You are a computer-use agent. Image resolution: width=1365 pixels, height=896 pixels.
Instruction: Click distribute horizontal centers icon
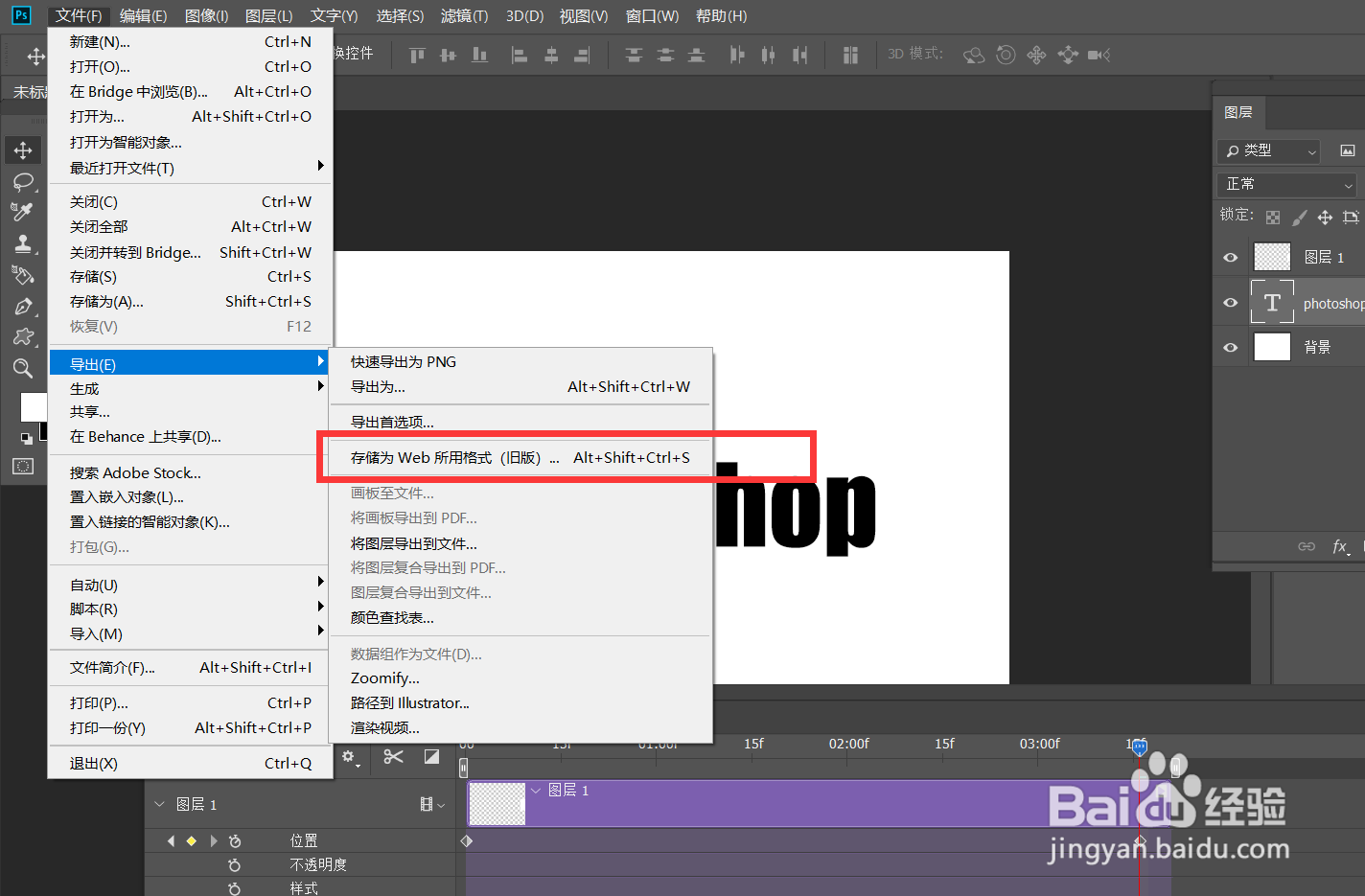pyautogui.click(x=768, y=56)
